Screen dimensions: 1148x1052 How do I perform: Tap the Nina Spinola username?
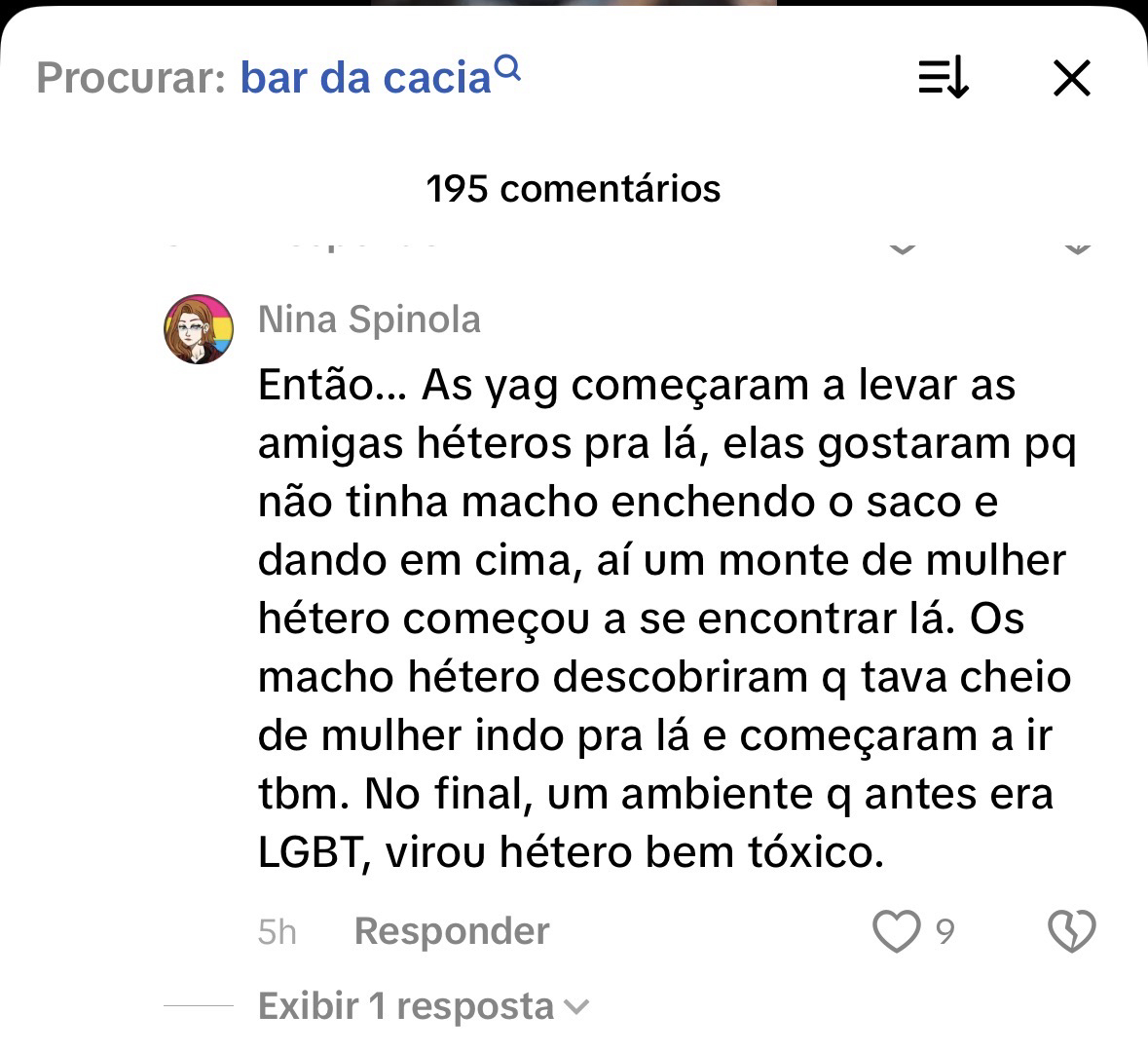pos(369,319)
